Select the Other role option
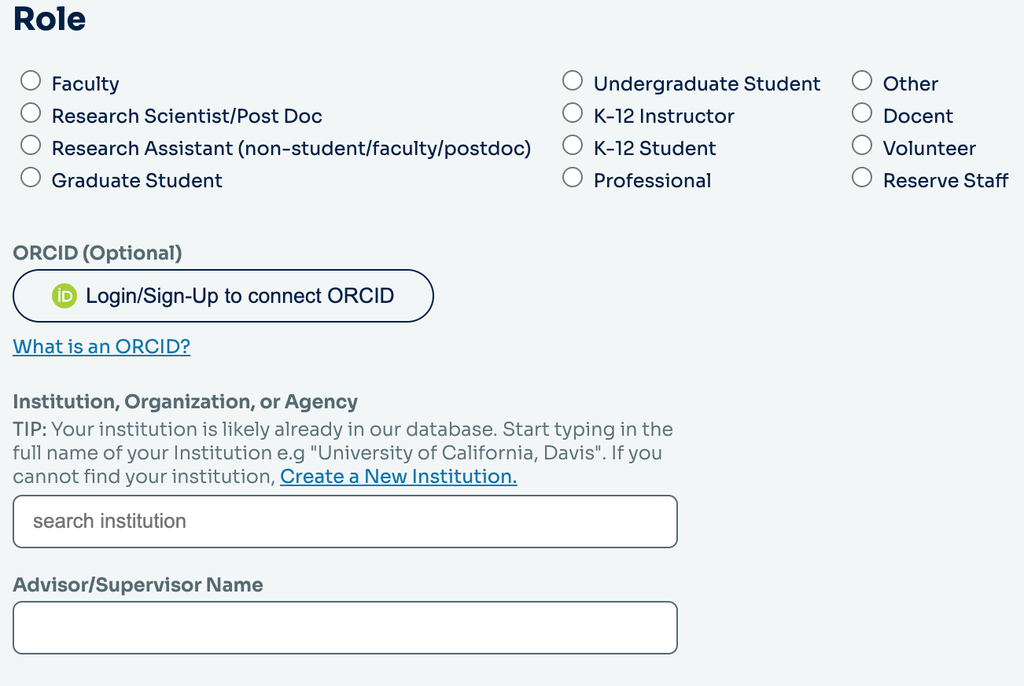1024x686 pixels. point(862,81)
